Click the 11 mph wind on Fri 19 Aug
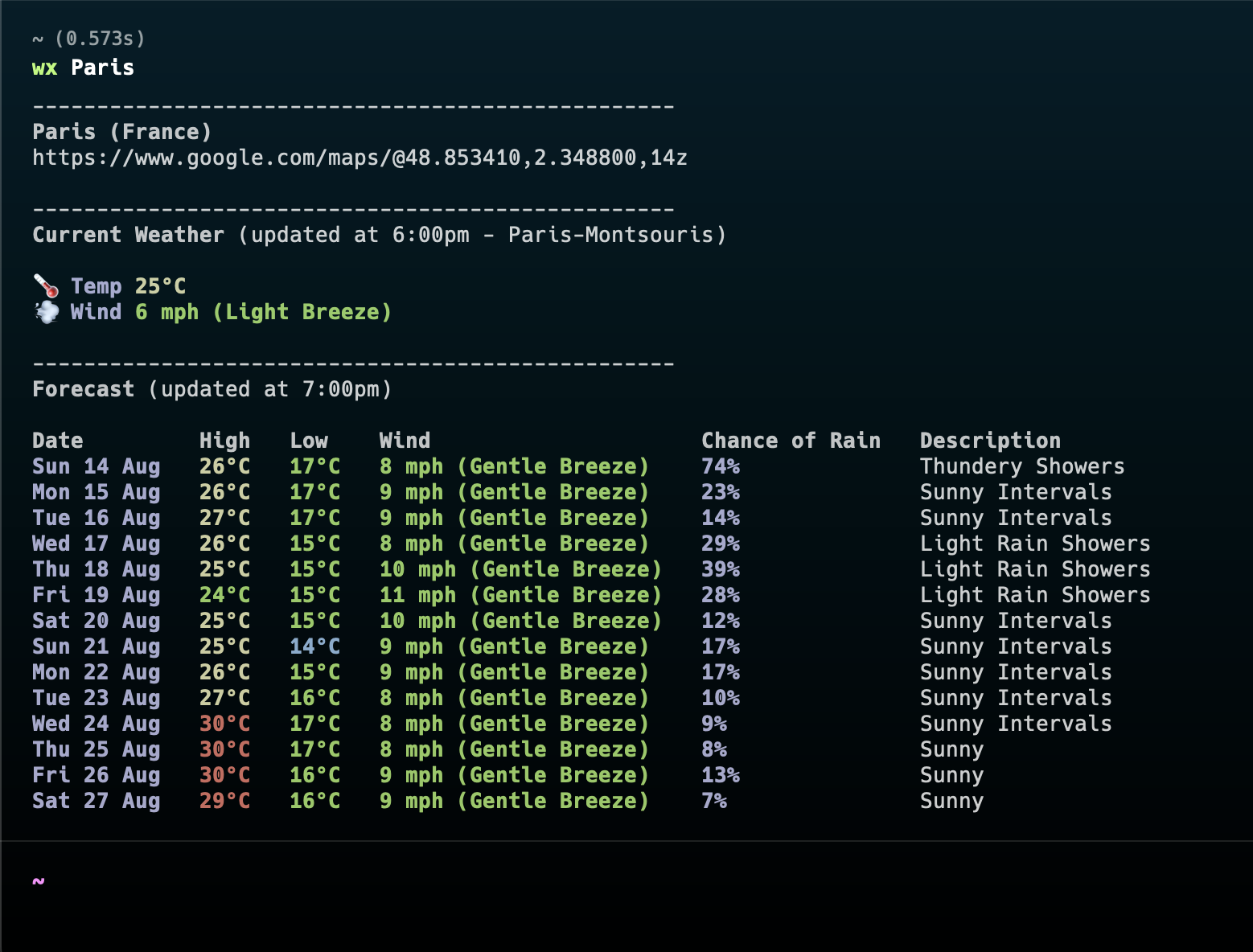Screen dimensions: 1253x952 coord(520,595)
